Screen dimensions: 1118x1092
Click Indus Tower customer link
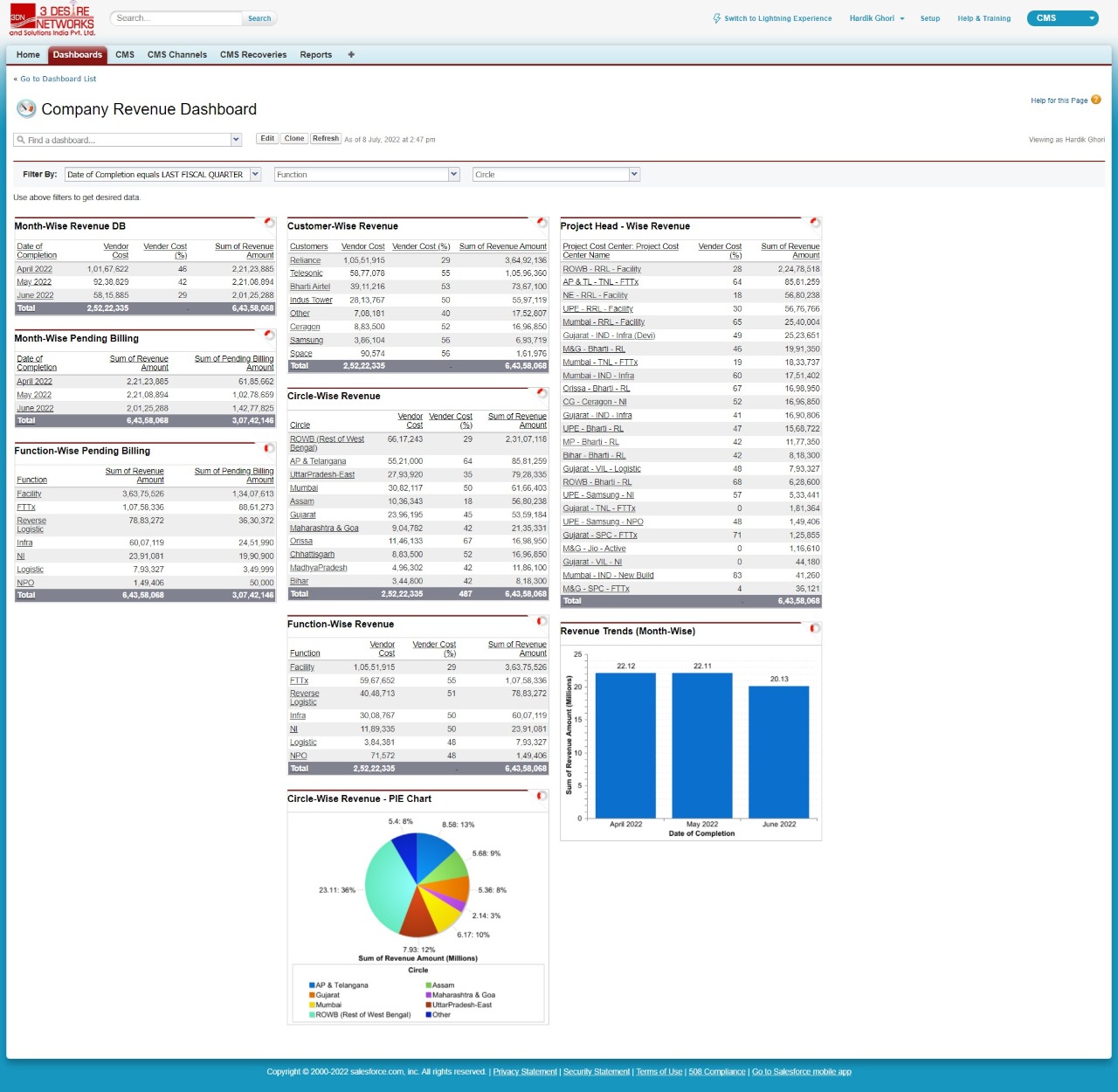click(311, 301)
